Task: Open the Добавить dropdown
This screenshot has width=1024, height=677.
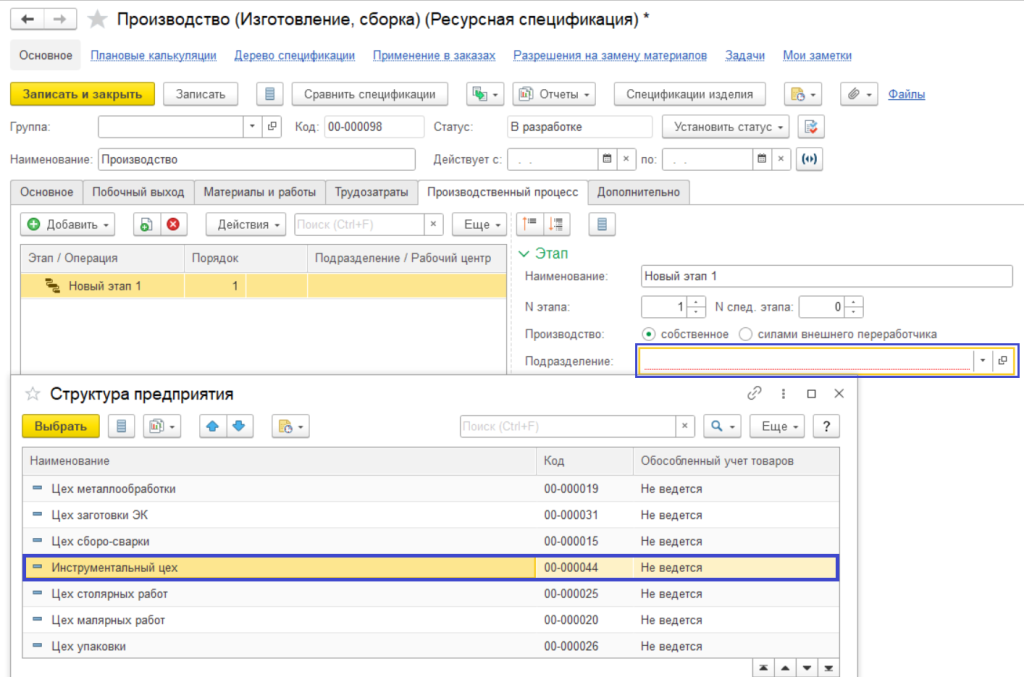Action: tap(67, 224)
